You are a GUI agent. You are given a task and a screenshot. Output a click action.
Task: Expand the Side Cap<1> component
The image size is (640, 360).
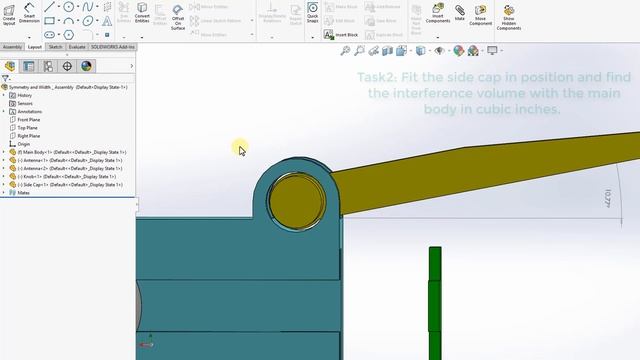pyautogui.click(x=4, y=185)
